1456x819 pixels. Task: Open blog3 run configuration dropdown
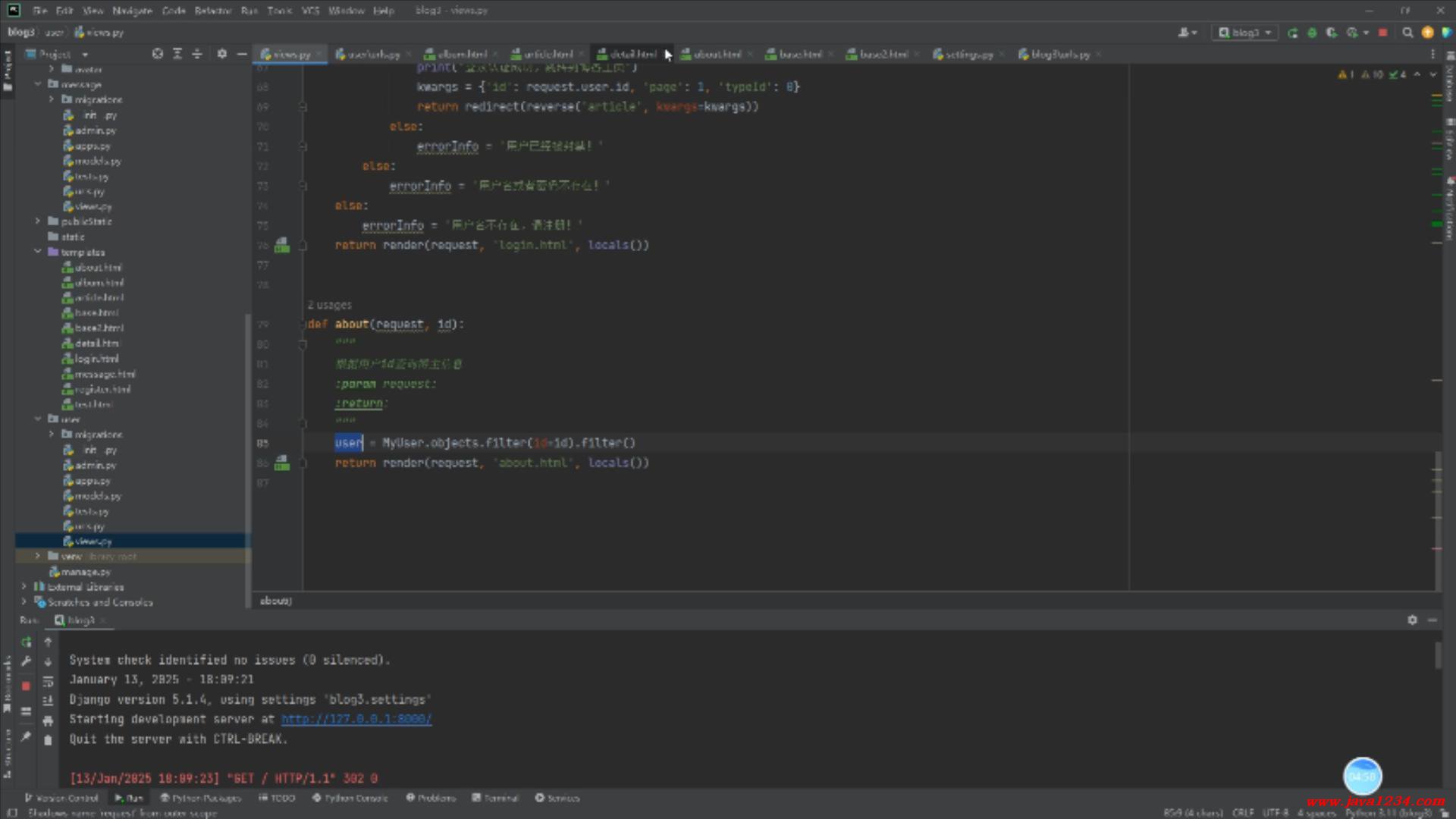click(1244, 33)
